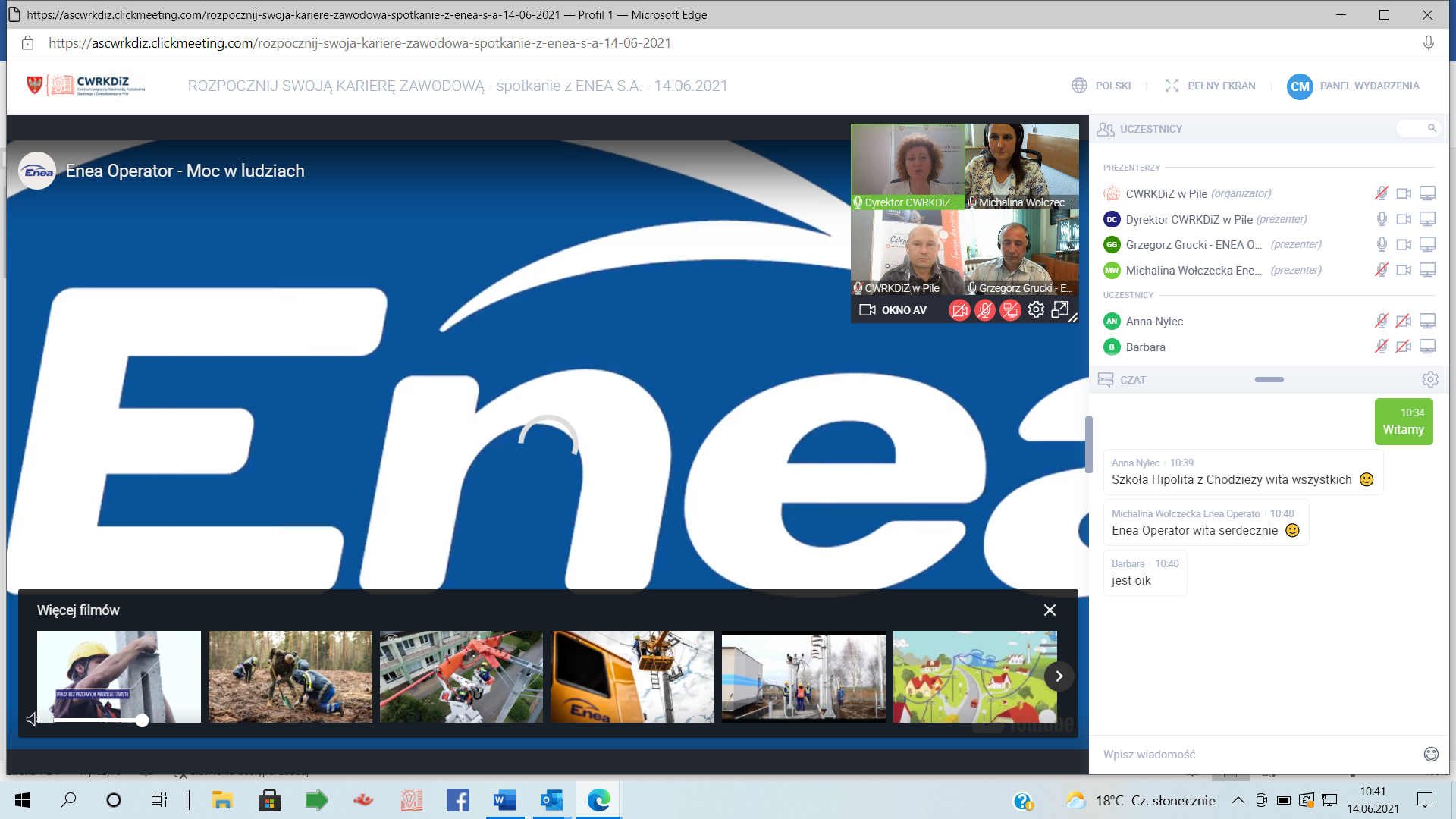Image resolution: width=1456 pixels, height=819 pixels.
Task: Show next videos with arrow chevron
Action: (1059, 676)
